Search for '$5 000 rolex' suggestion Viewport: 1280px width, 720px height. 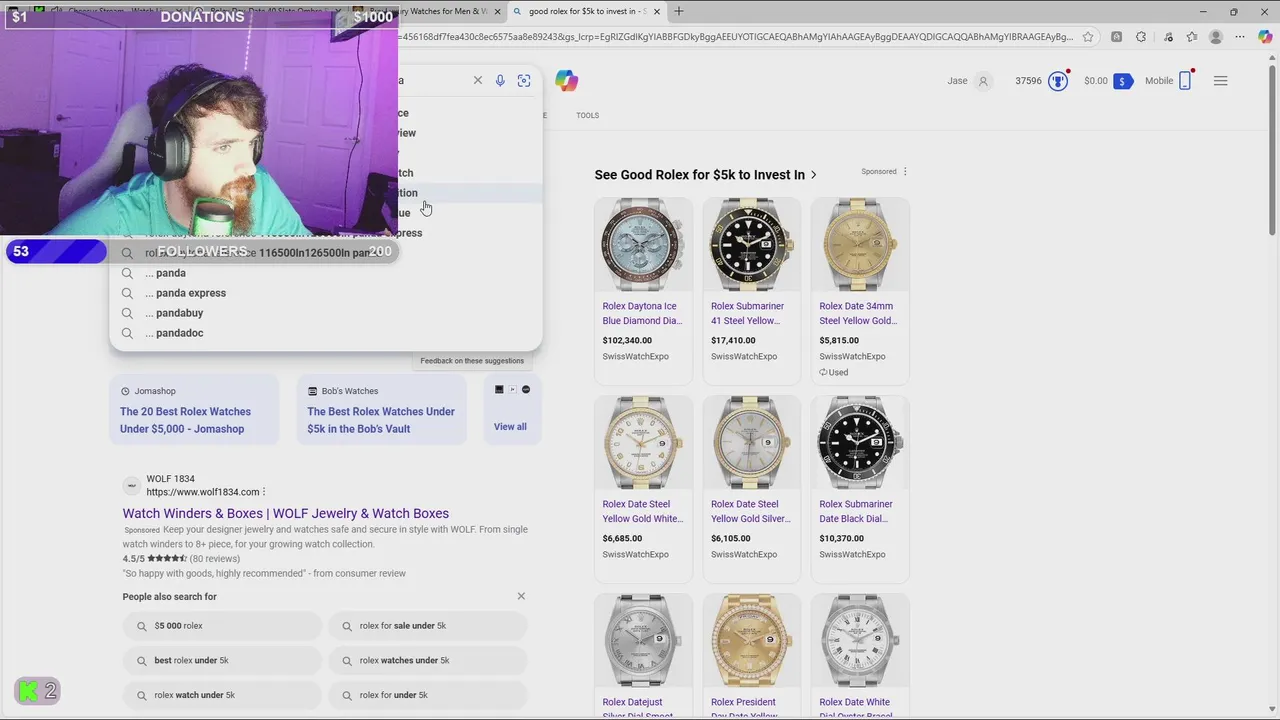pyautogui.click(x=222, y=626)
